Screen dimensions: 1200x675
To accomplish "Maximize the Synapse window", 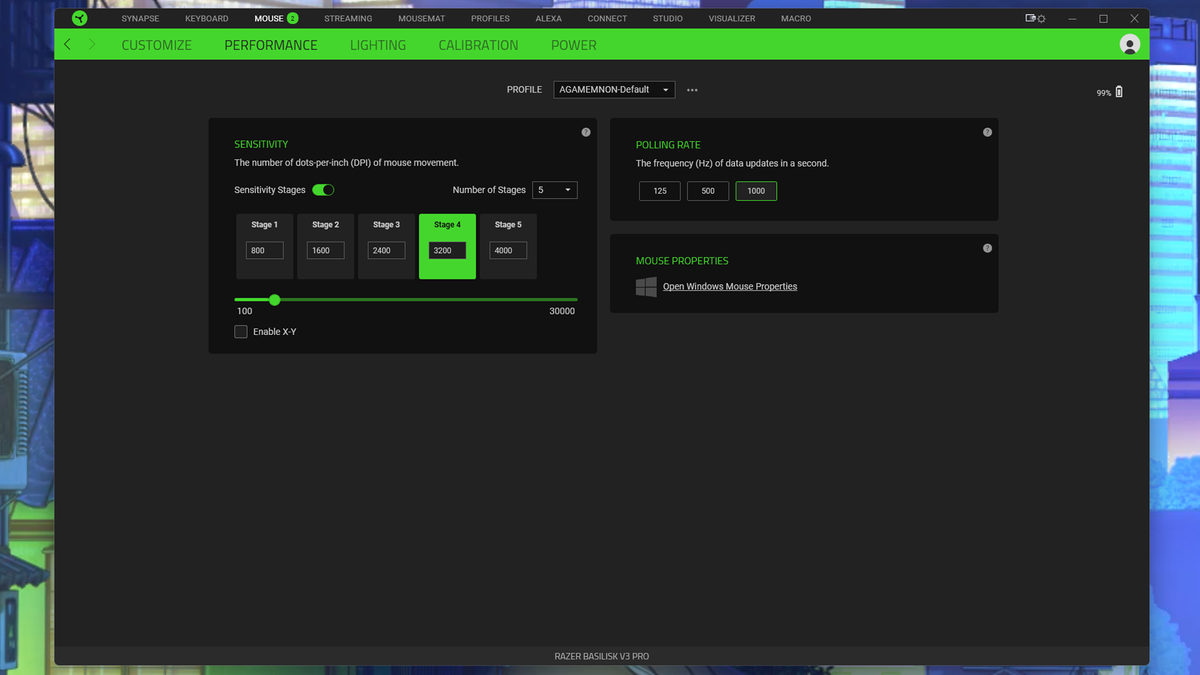I will coord(1104,18).
